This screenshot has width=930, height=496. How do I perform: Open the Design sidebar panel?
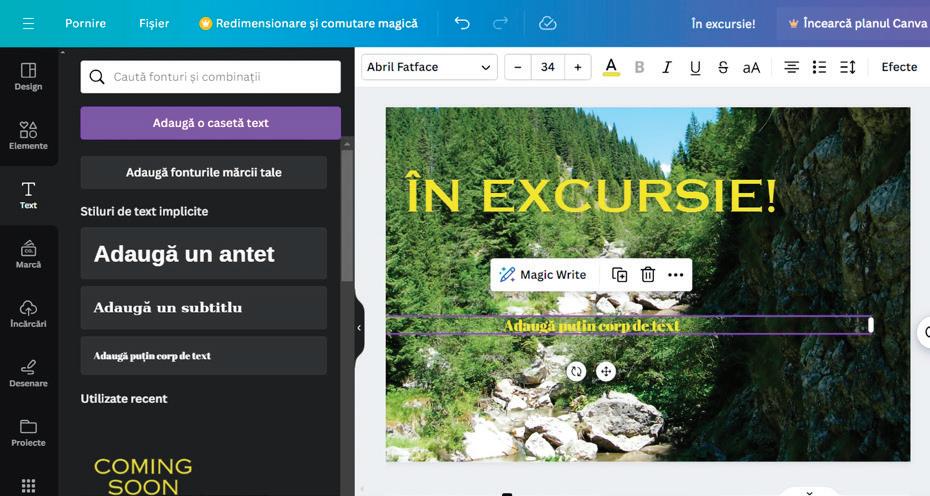(x=28, y=77)
